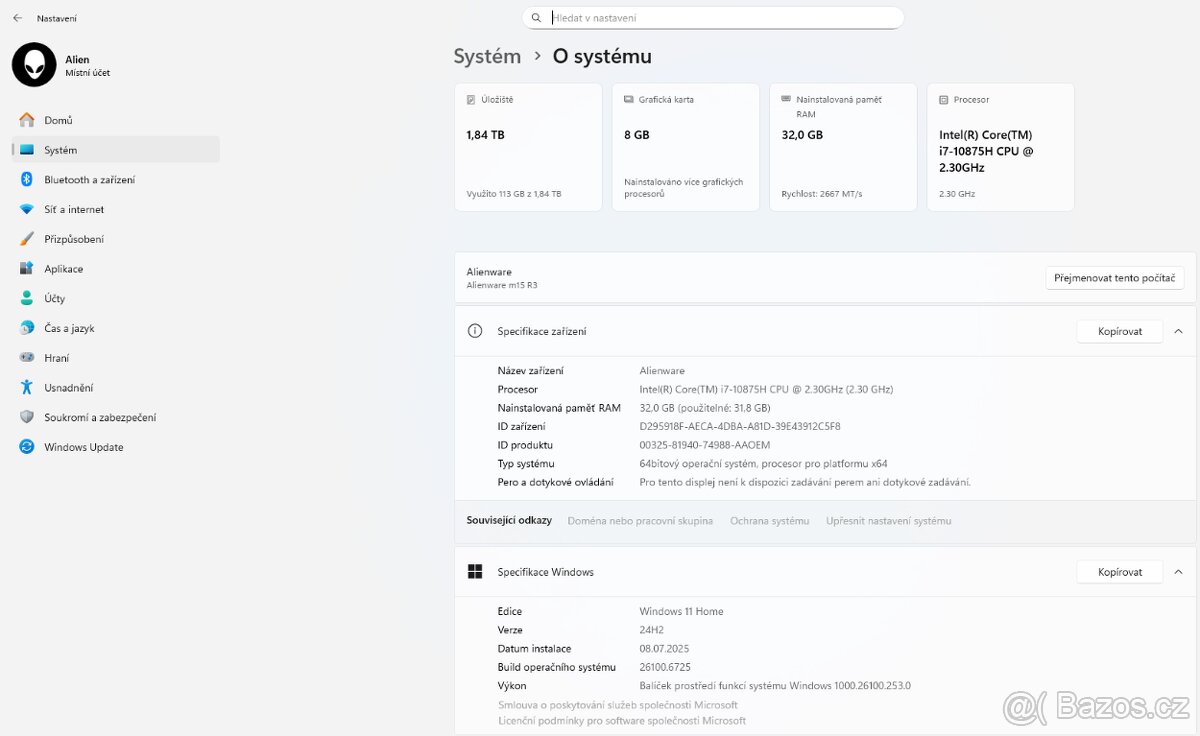Collapse the Specifikace zařízení section
This screenshot has width=1200, height=736.
click(x=1178, y=331)
